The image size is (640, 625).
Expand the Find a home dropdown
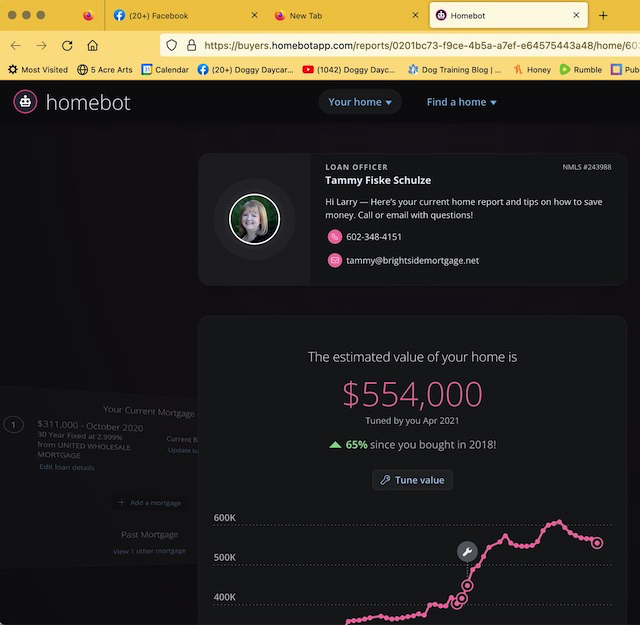pyautogui.click(x=462, y=102)
